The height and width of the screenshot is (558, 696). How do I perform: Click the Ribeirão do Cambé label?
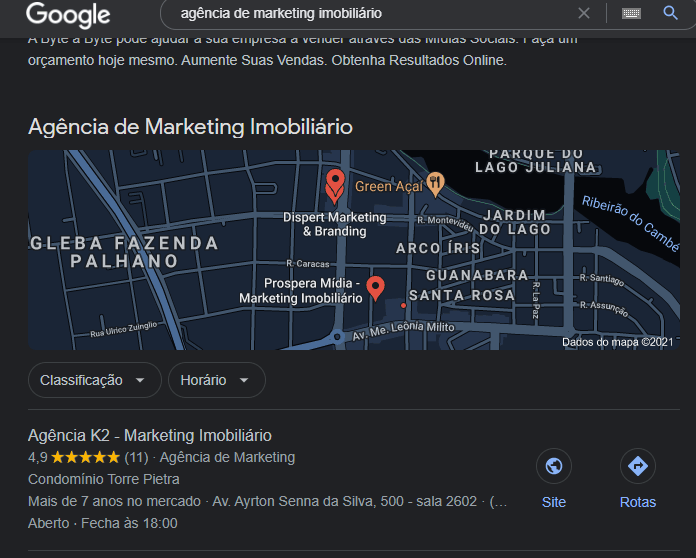[630, 223]
